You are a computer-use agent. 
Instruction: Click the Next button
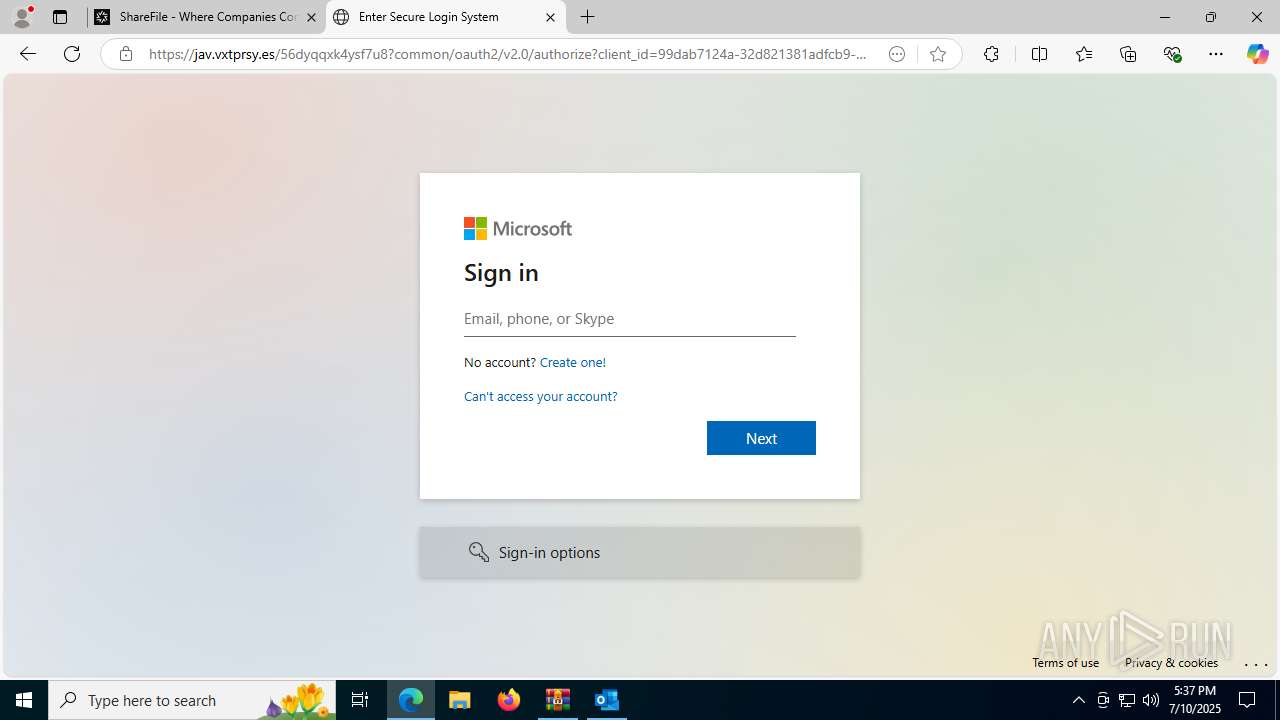(761, 438)
